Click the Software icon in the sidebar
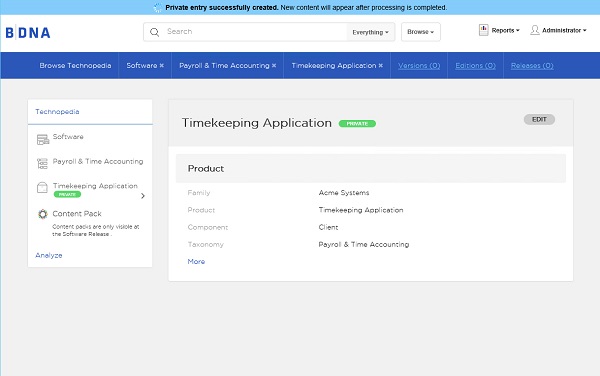The height and width of the screenshot is (376, 600). click(43, 140)
